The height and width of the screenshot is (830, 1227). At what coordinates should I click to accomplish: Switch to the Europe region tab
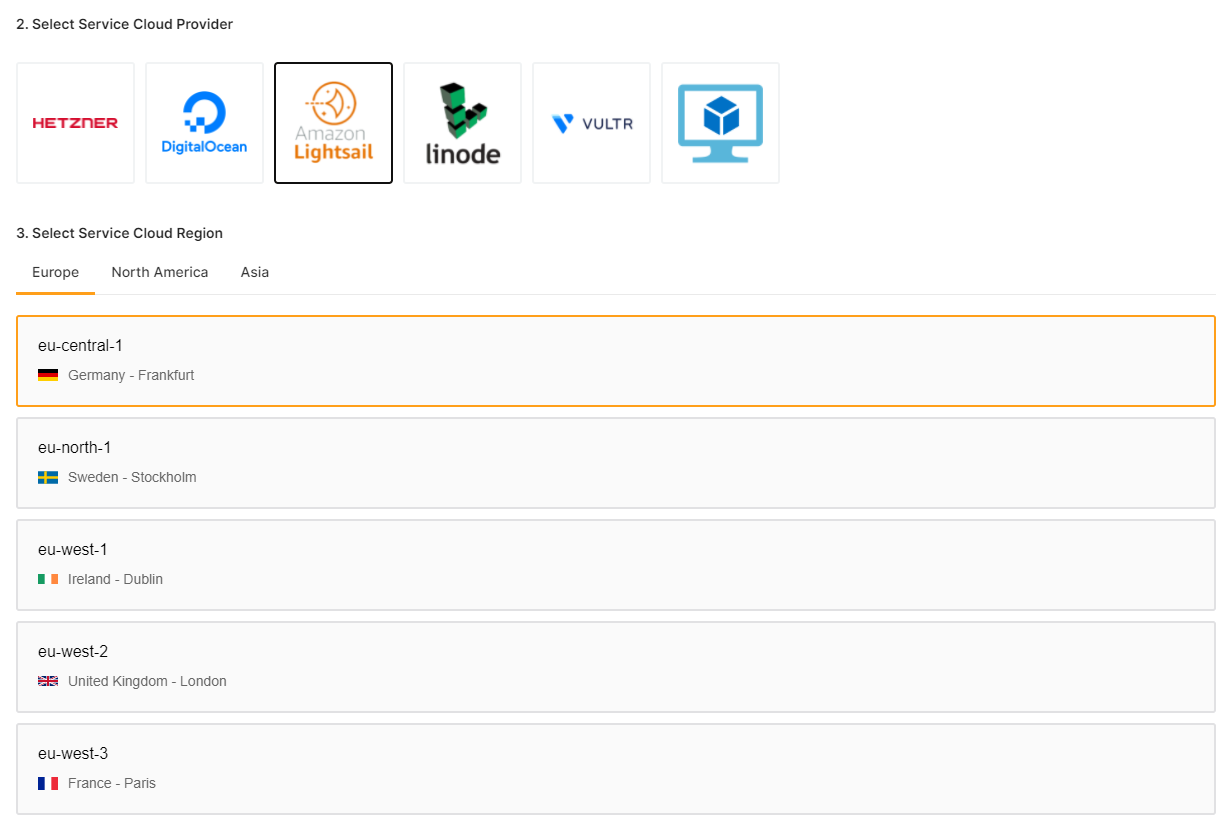[x=55, y=272]
